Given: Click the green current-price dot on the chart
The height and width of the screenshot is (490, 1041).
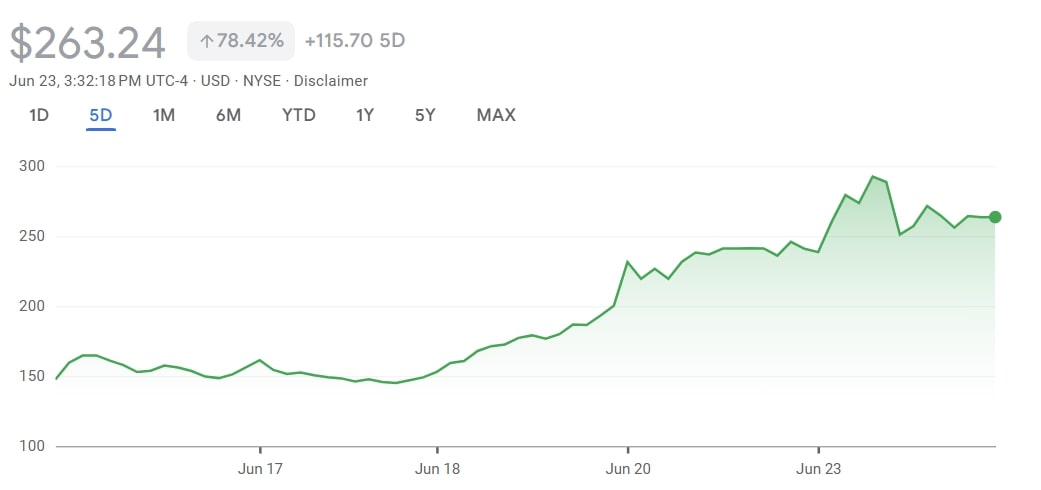Looking at the screenshot, I should point(995,217).
